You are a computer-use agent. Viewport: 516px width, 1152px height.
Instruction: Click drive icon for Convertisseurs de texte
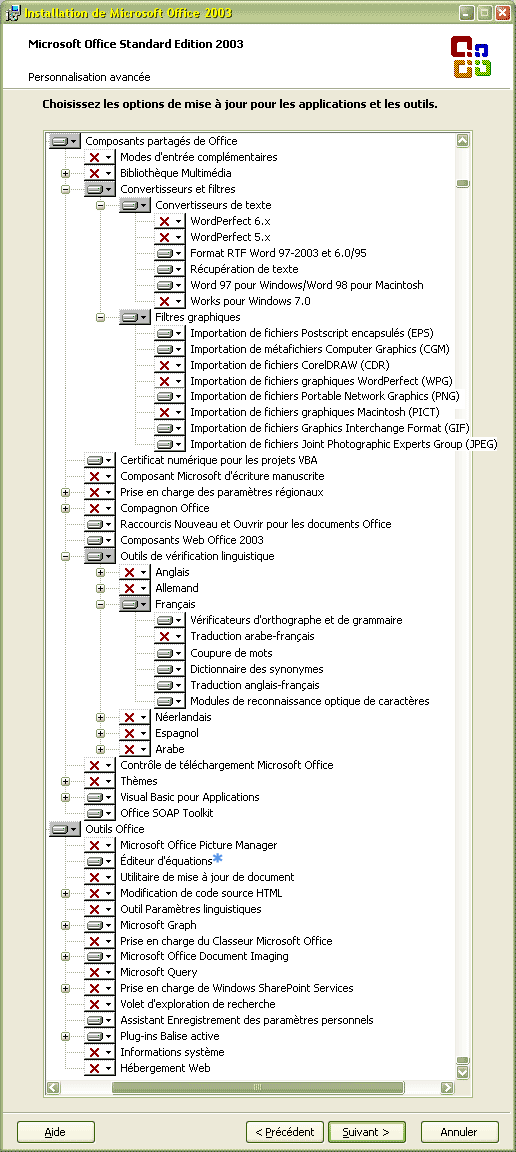tap(129, 205)
